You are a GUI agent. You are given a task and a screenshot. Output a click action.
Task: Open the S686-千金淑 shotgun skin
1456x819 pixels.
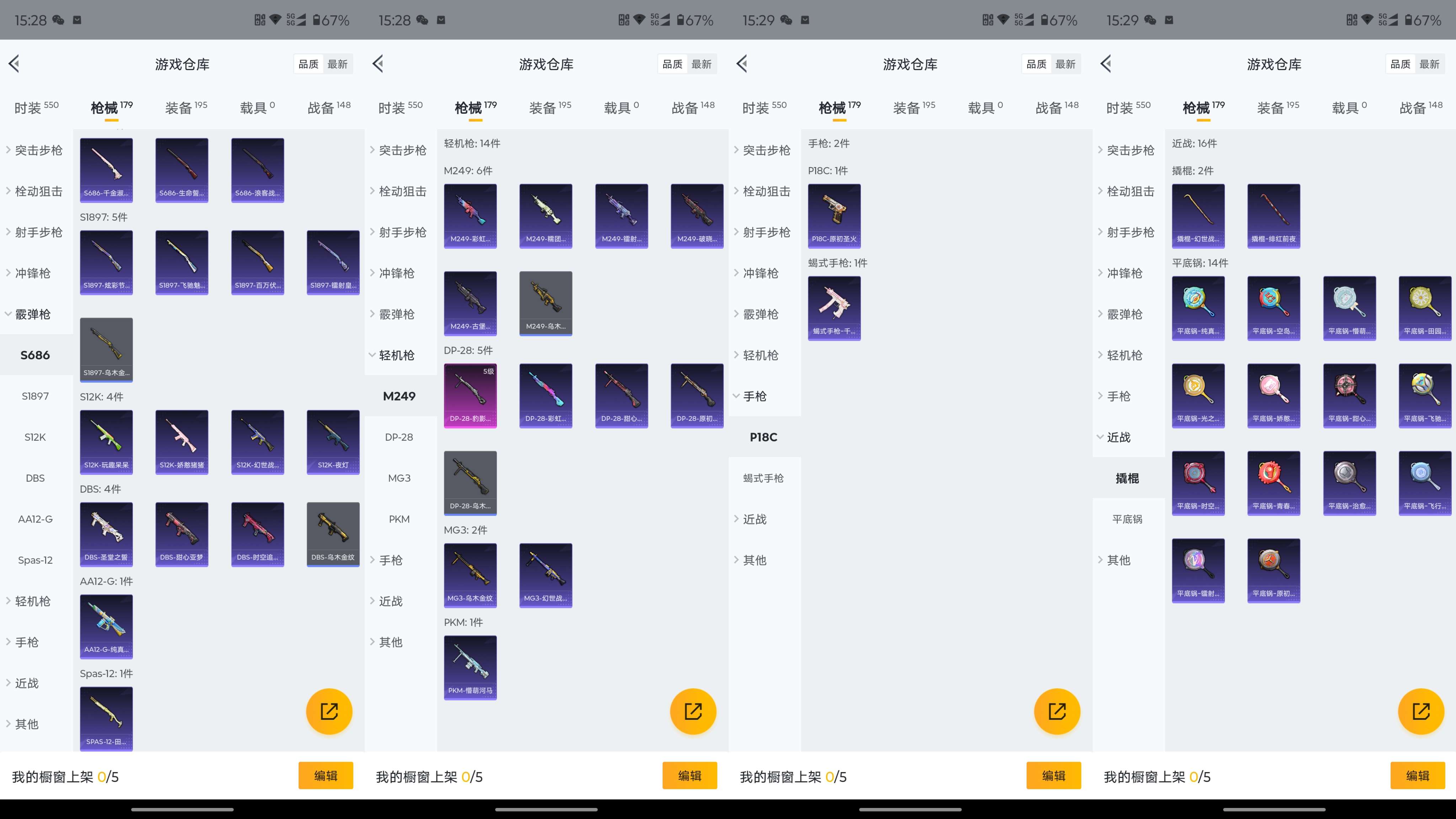[106, 170]
